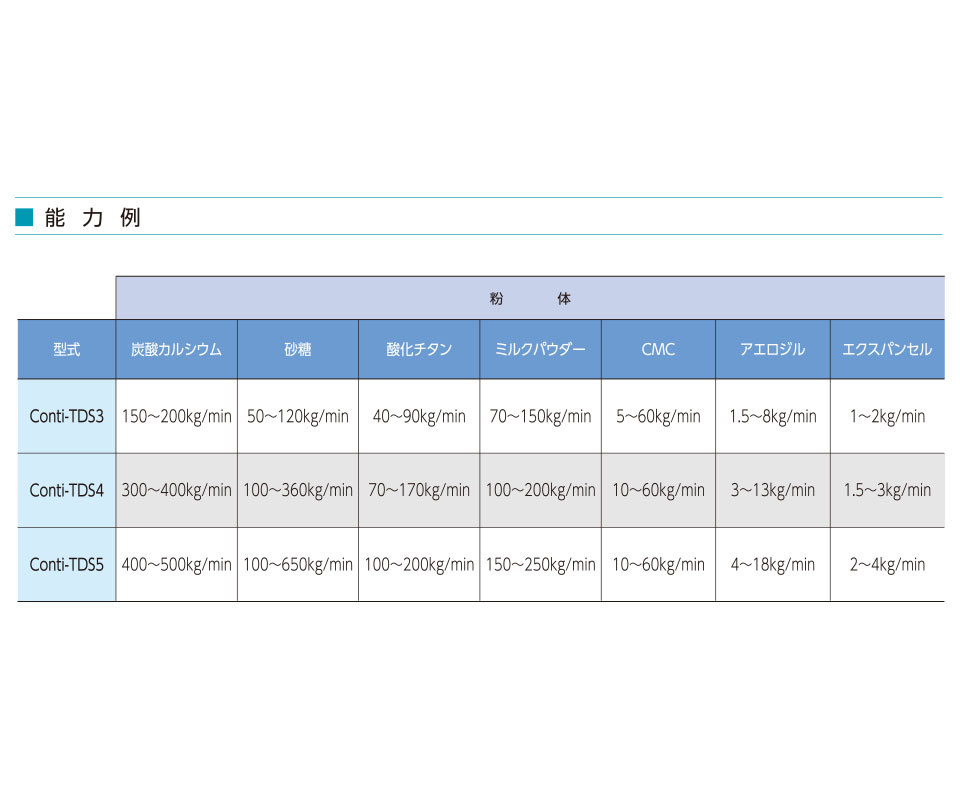This screenshot has width=960, height=800.
Task: Click the 70~150kg/min cell
Action: click(x=540, y=416)
